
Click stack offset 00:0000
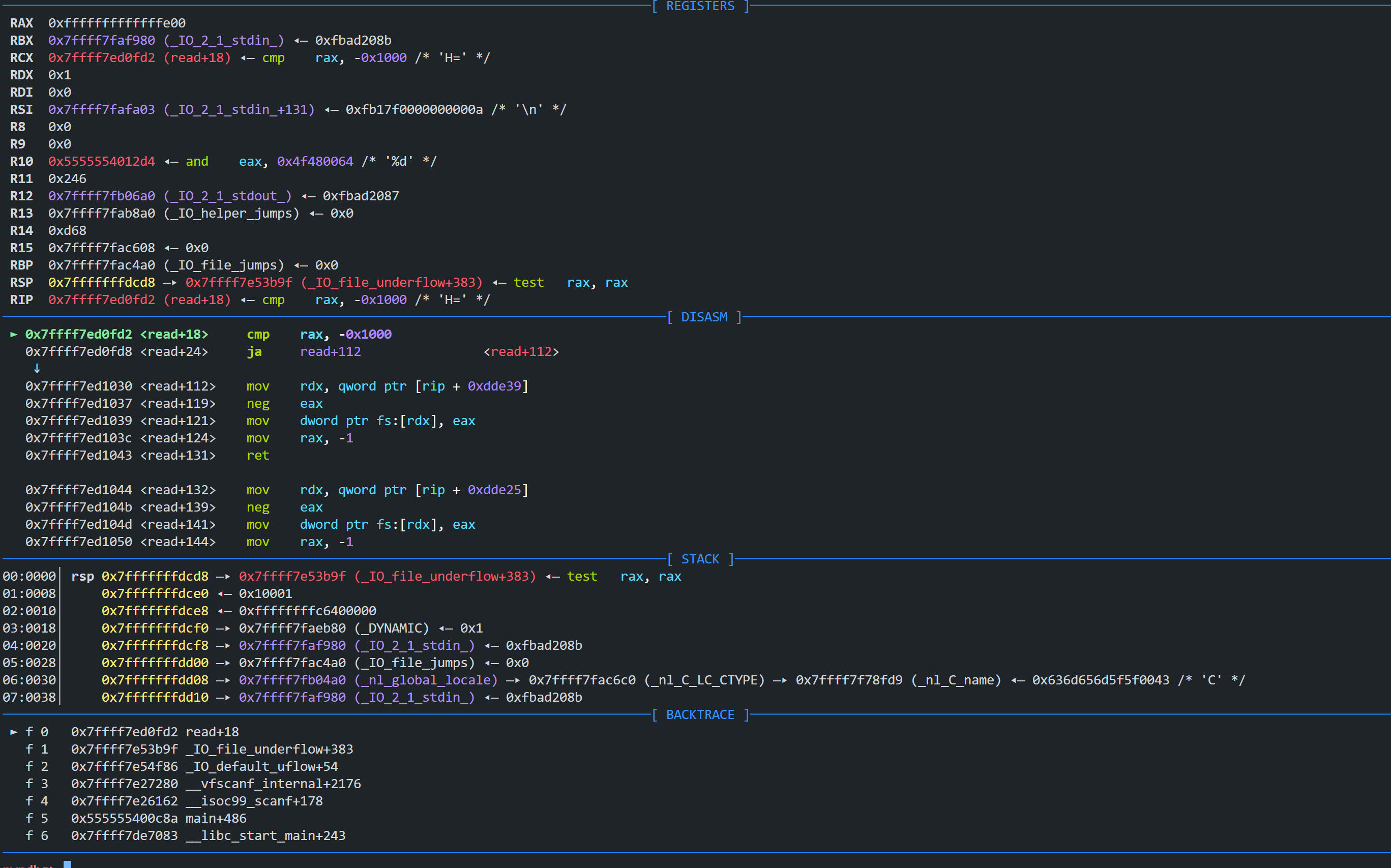[x=29, y=576]
